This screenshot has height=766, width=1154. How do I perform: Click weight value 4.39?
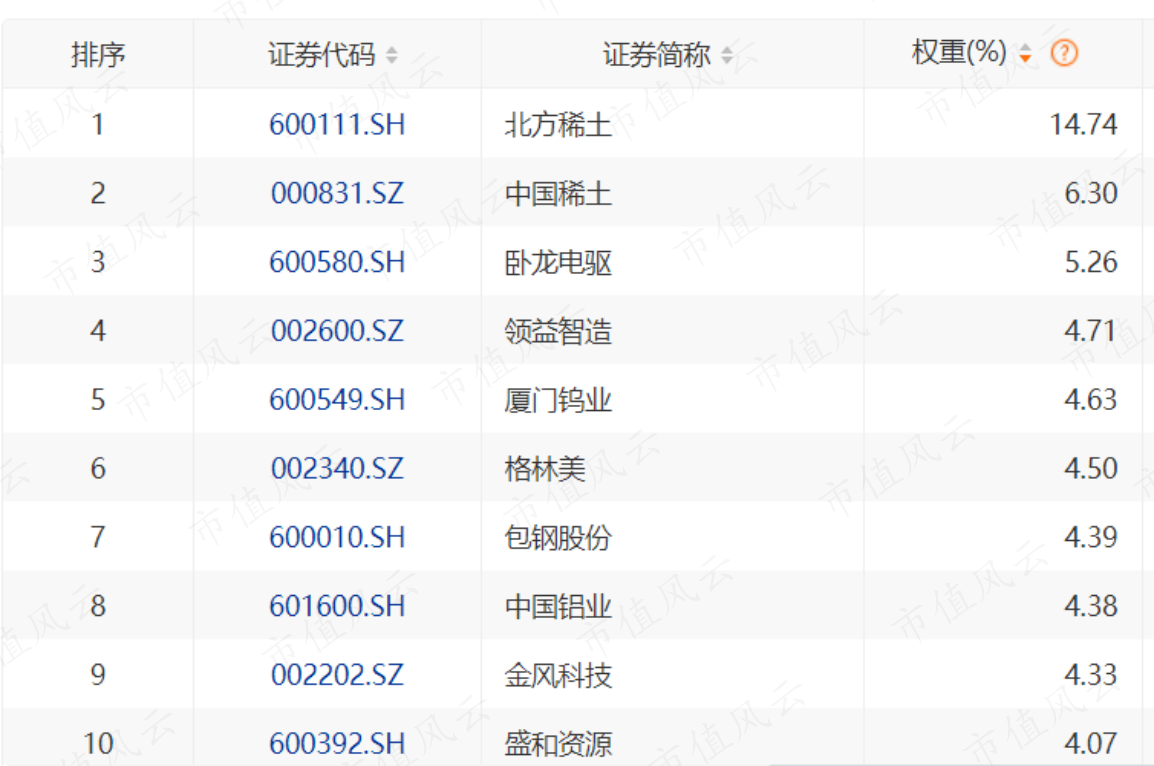click(1091, 537)
